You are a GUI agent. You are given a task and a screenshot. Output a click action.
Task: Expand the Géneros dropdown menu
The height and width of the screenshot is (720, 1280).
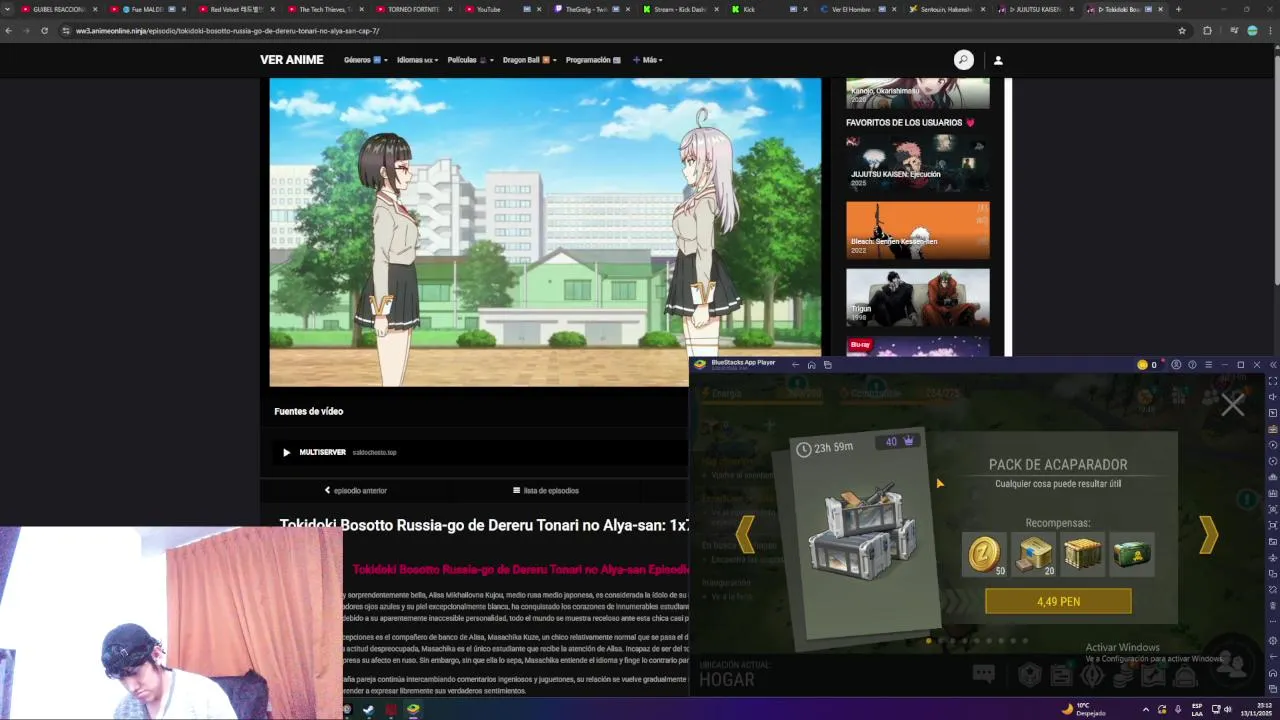365,60
